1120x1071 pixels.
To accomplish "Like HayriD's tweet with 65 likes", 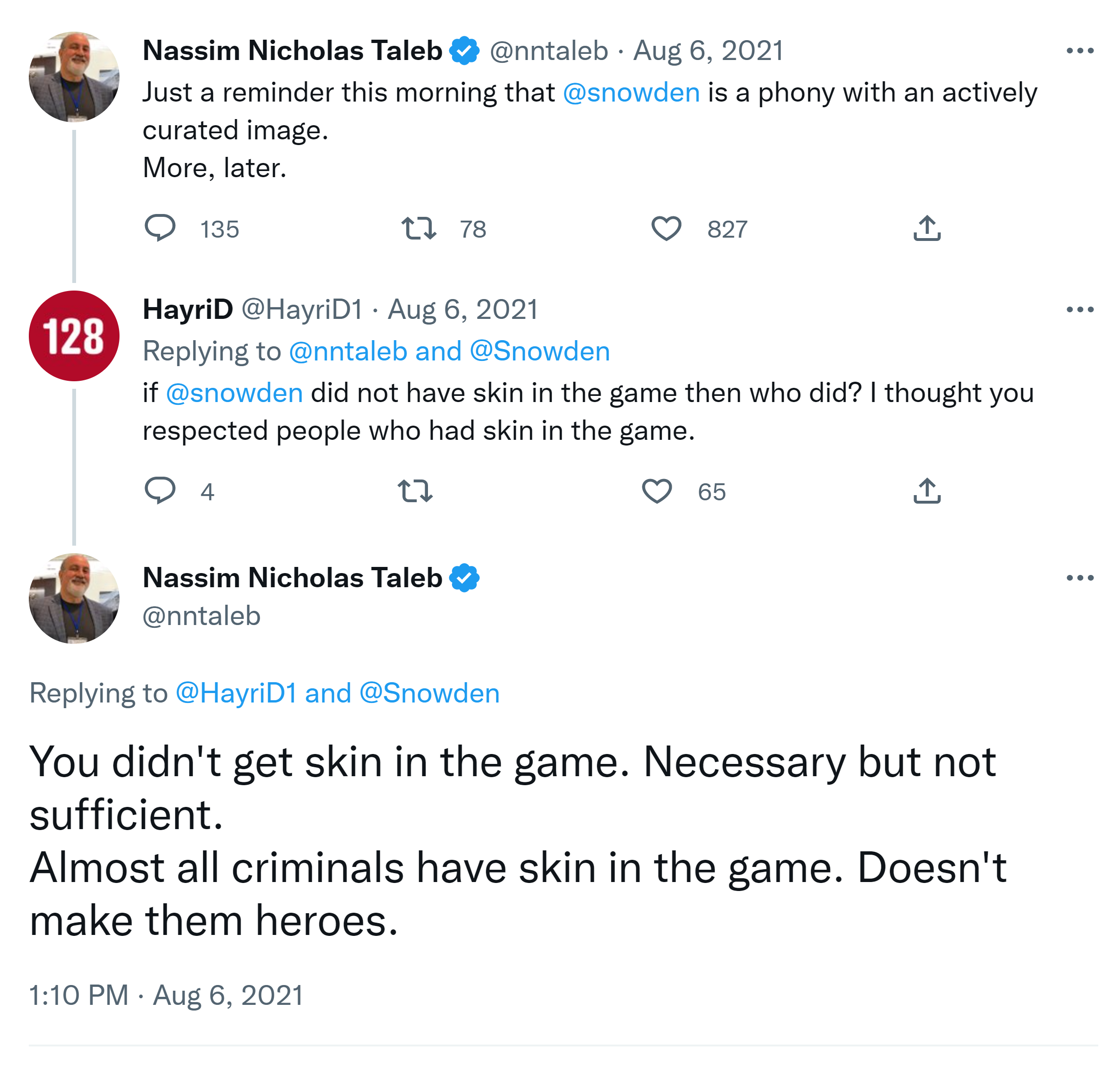I will pyautogui.click(x=657, y=491).
